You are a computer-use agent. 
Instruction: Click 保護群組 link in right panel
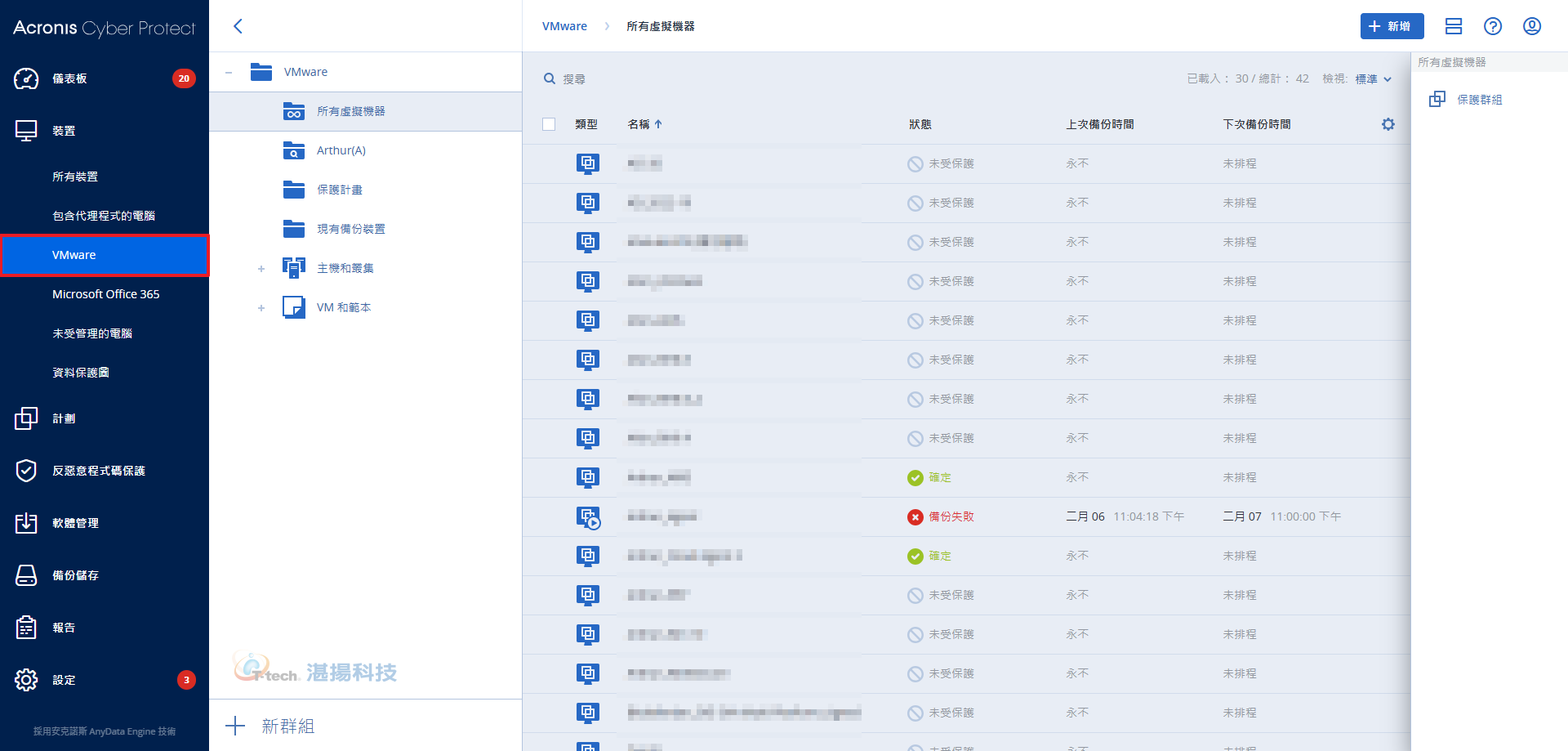(x=1480, y=100)
